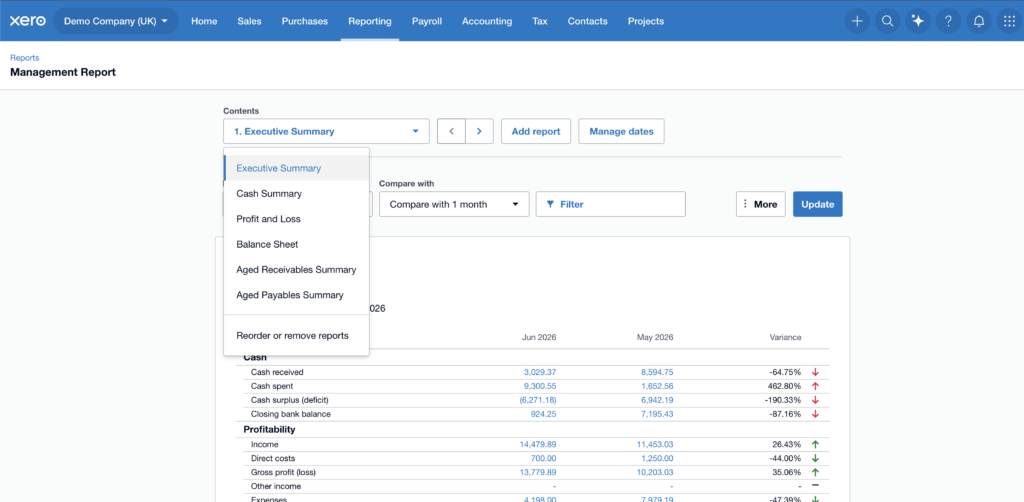Viewport: 1024px width, 502px height.
Task: Select Balance Sheet in the contents list
Action: (296, 244)
